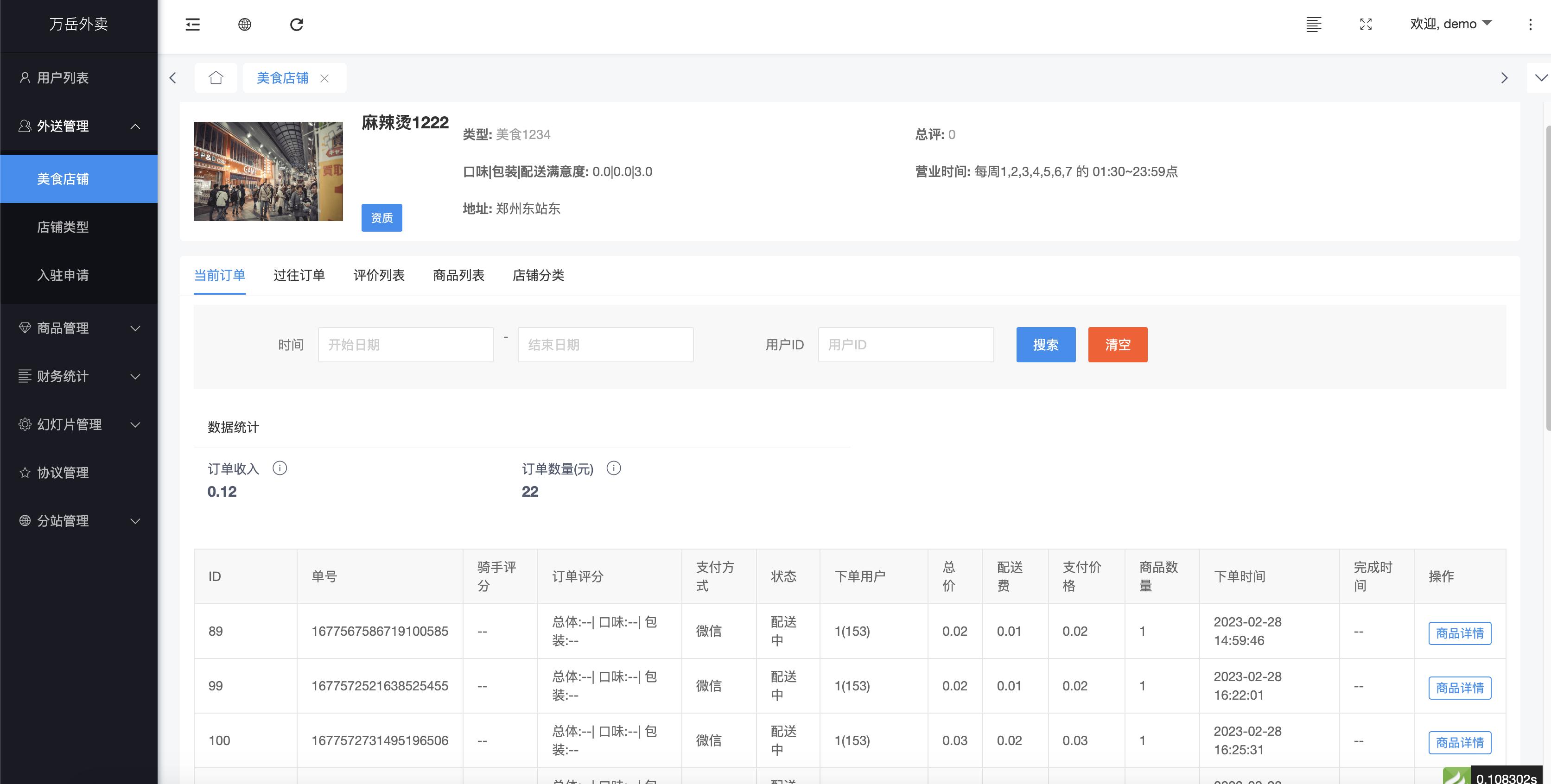Open the globe website icon in the top bar
The image size is (1551, 784).
[x=244, y=24]
